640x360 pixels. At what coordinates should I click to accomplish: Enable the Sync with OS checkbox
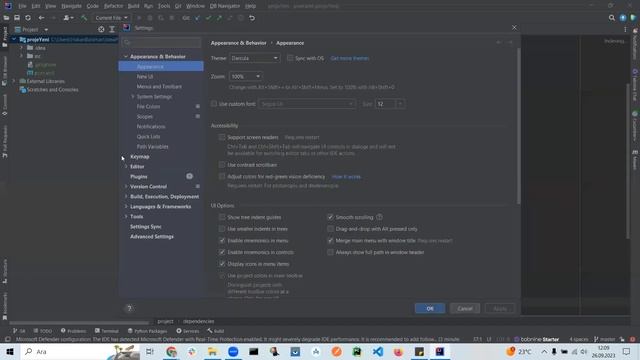coord(290,58)
